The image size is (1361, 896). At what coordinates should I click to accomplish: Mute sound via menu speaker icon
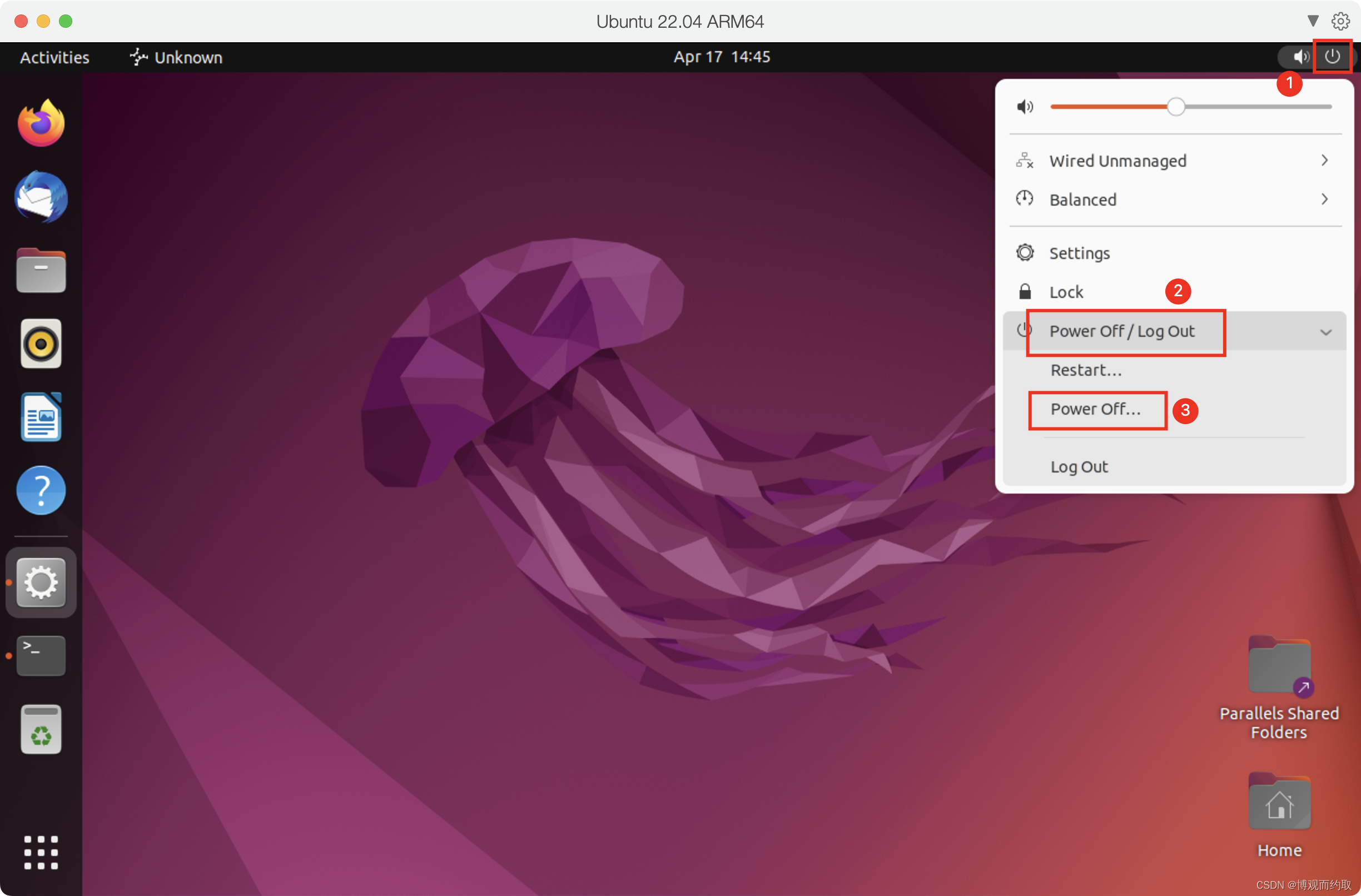point(1025,107)
